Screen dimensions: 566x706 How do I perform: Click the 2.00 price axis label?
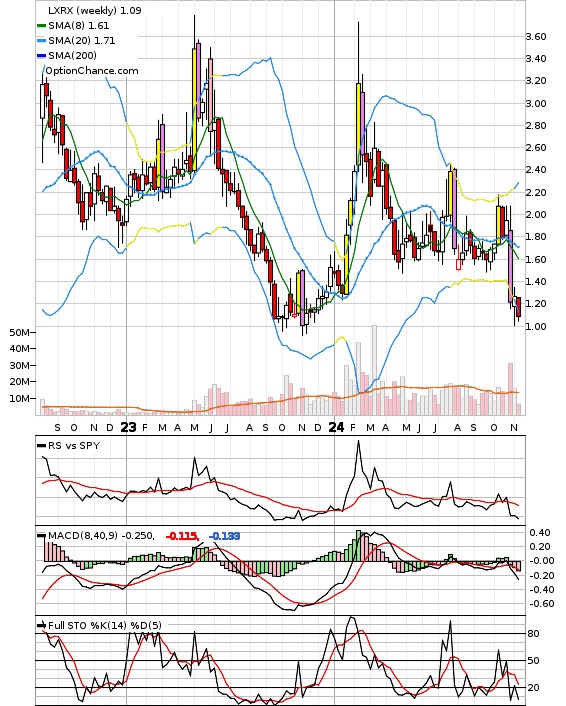click(536, 215)
